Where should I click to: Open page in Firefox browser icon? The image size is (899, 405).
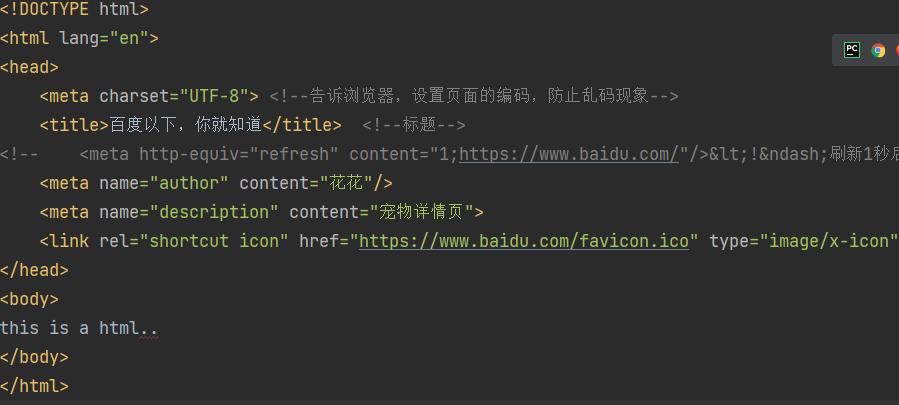[x=896, y=50]
